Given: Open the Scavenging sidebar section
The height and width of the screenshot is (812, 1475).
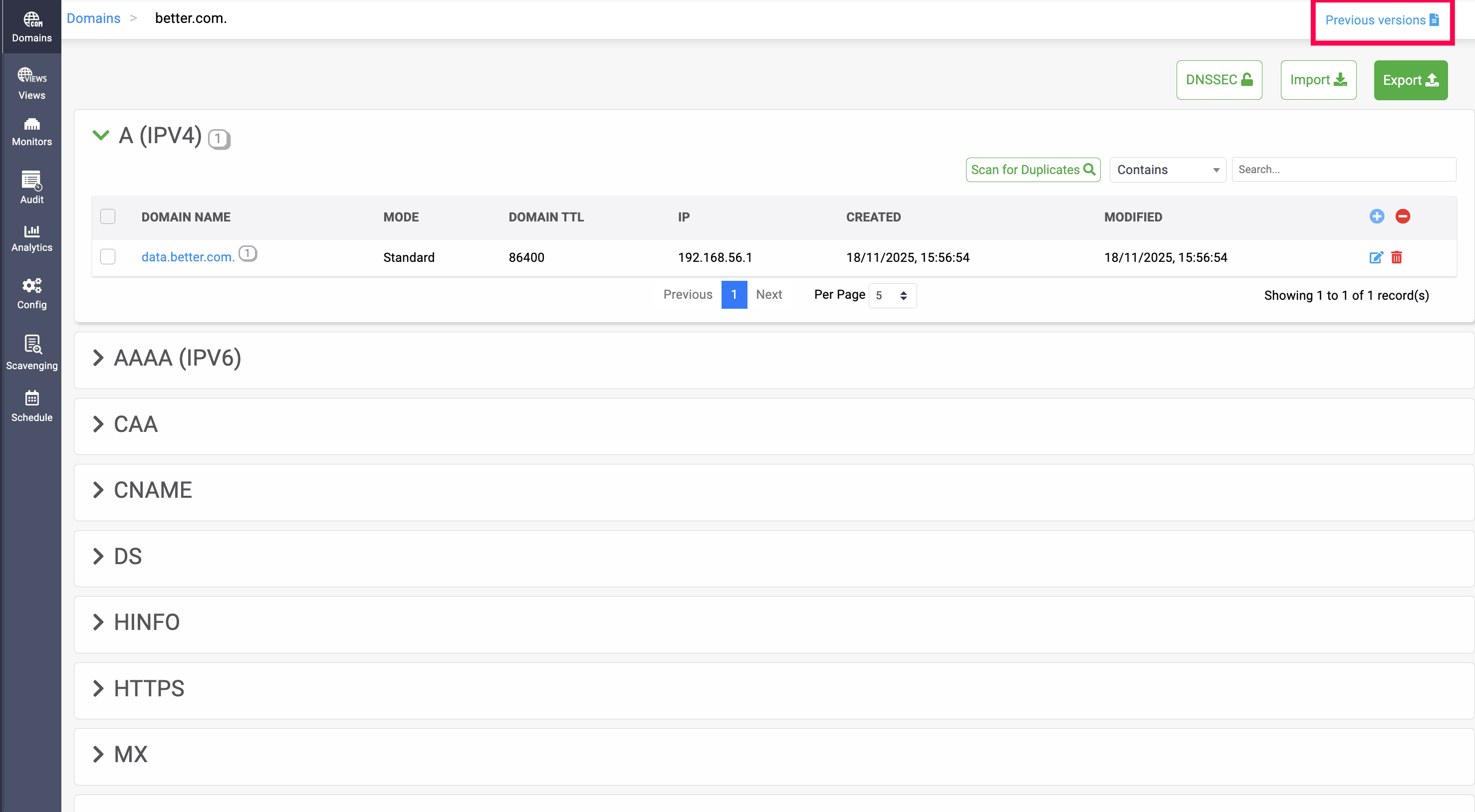Looking at the screenshot, I should pos(31,353).
